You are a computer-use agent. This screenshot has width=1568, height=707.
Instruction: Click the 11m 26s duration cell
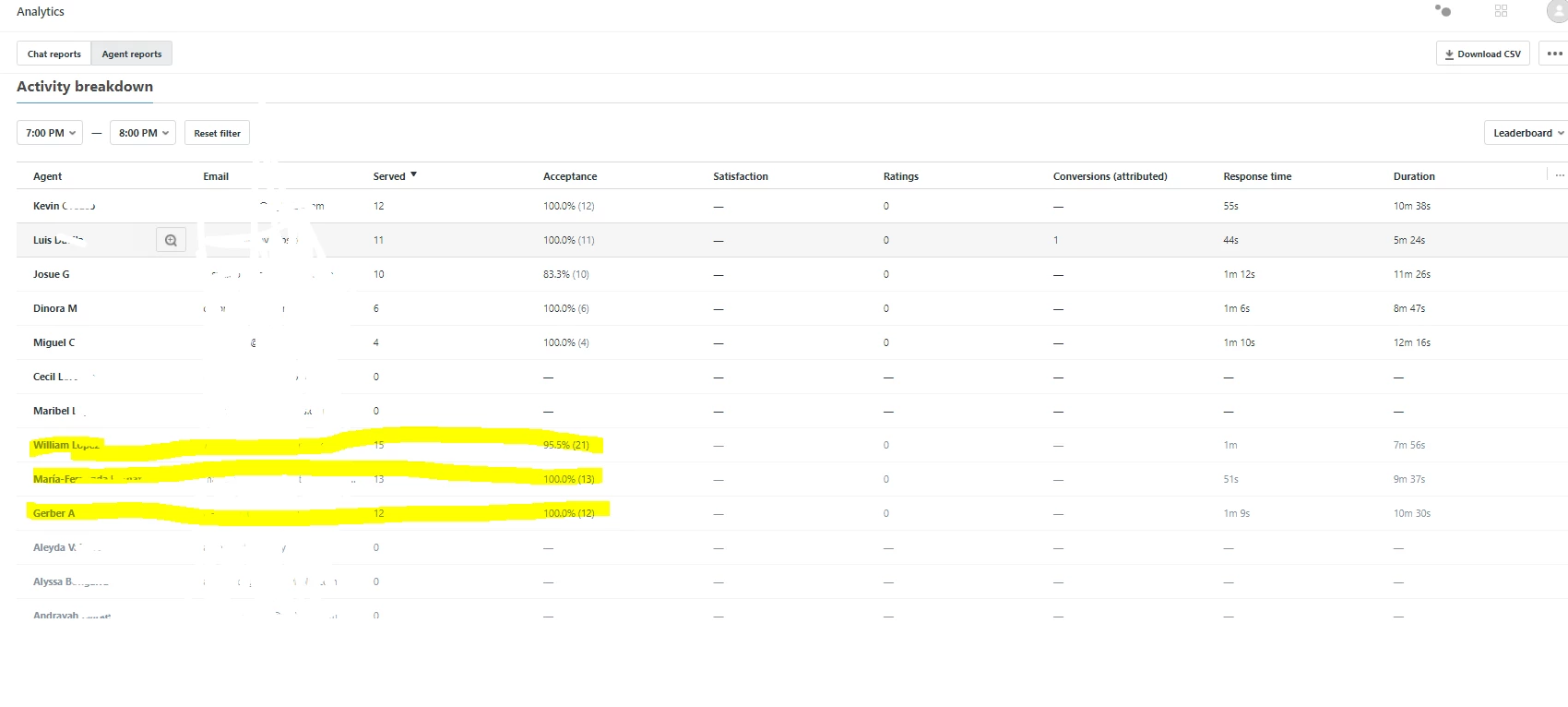[1412, 274]
